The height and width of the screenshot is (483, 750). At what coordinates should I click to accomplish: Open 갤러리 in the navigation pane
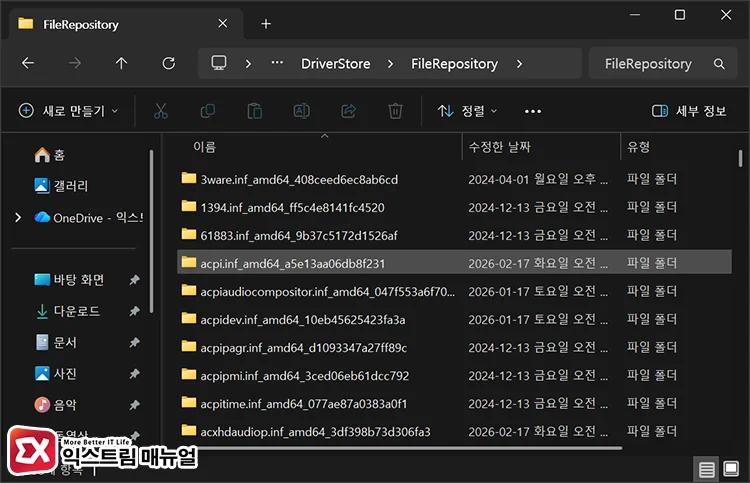[61, 186]
